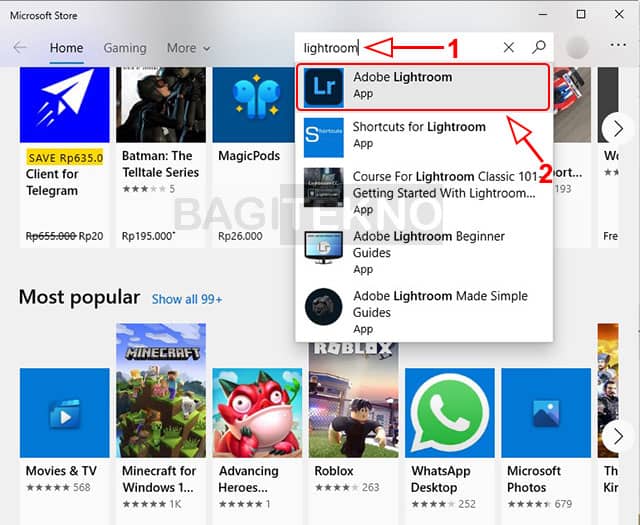Click Microsoft Photos title text
The height and width of the screenshot is (525, 640).
534,479
